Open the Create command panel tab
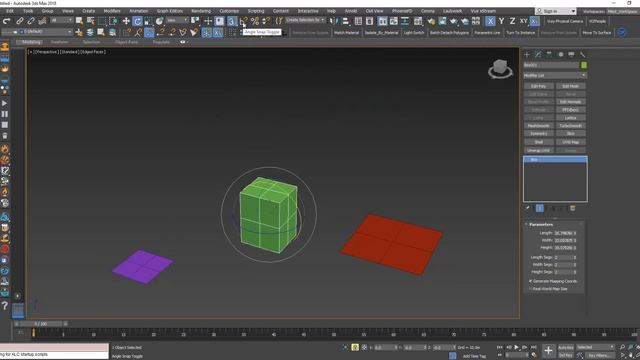640x360 pixels. [x=527, y=54]
